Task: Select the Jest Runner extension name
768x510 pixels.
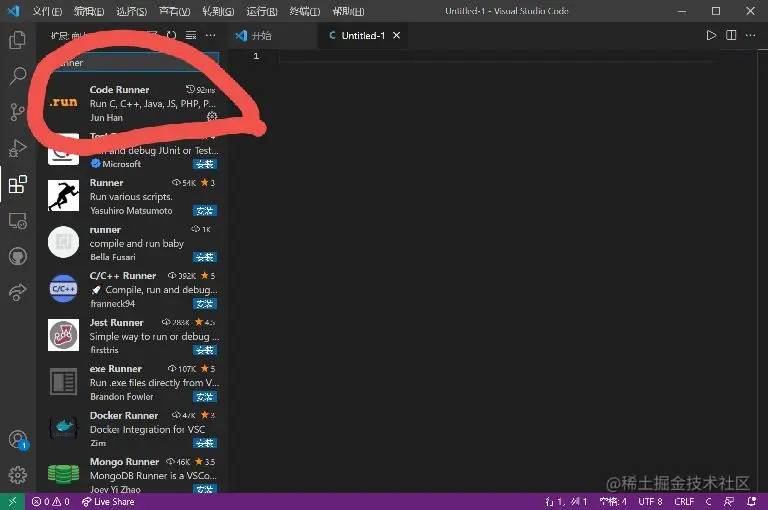Action: tap(117, 322)
